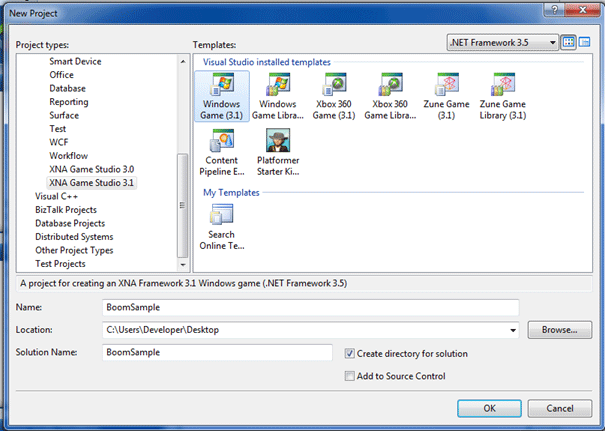
Task: Select Office project type
Action: point(61,75)
